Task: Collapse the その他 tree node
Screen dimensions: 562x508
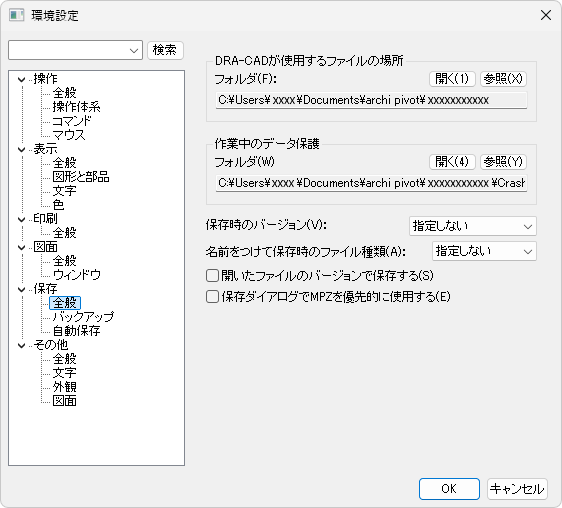Action: [22, 345]
